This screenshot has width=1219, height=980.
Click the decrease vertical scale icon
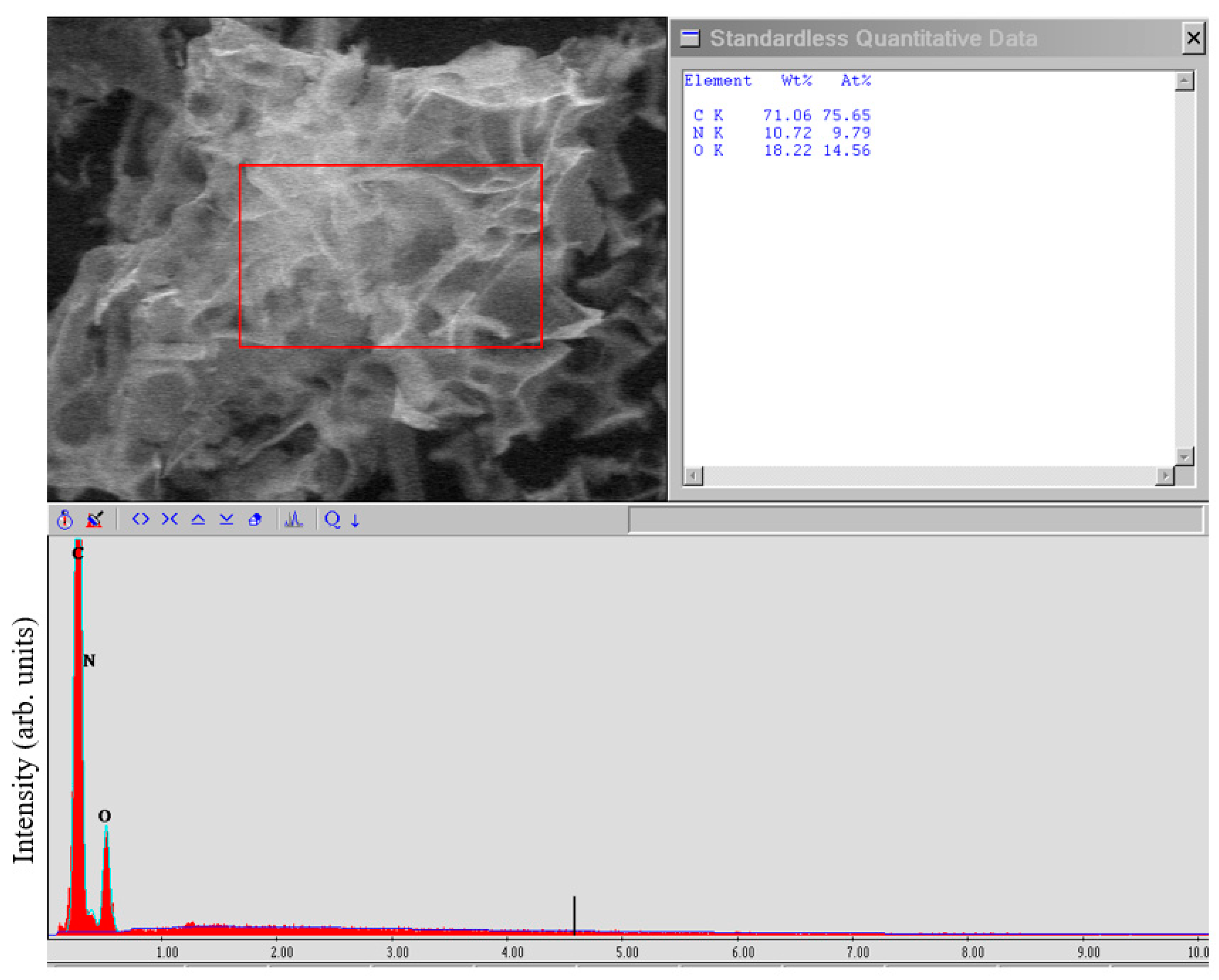(x=227, y=519)
